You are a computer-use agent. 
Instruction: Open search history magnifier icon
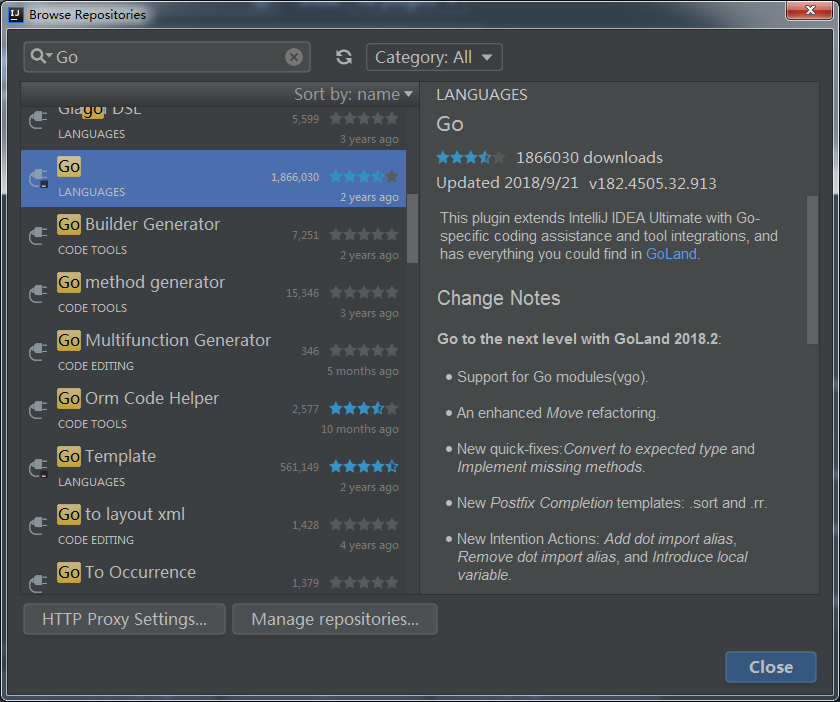tap(41, 56)
